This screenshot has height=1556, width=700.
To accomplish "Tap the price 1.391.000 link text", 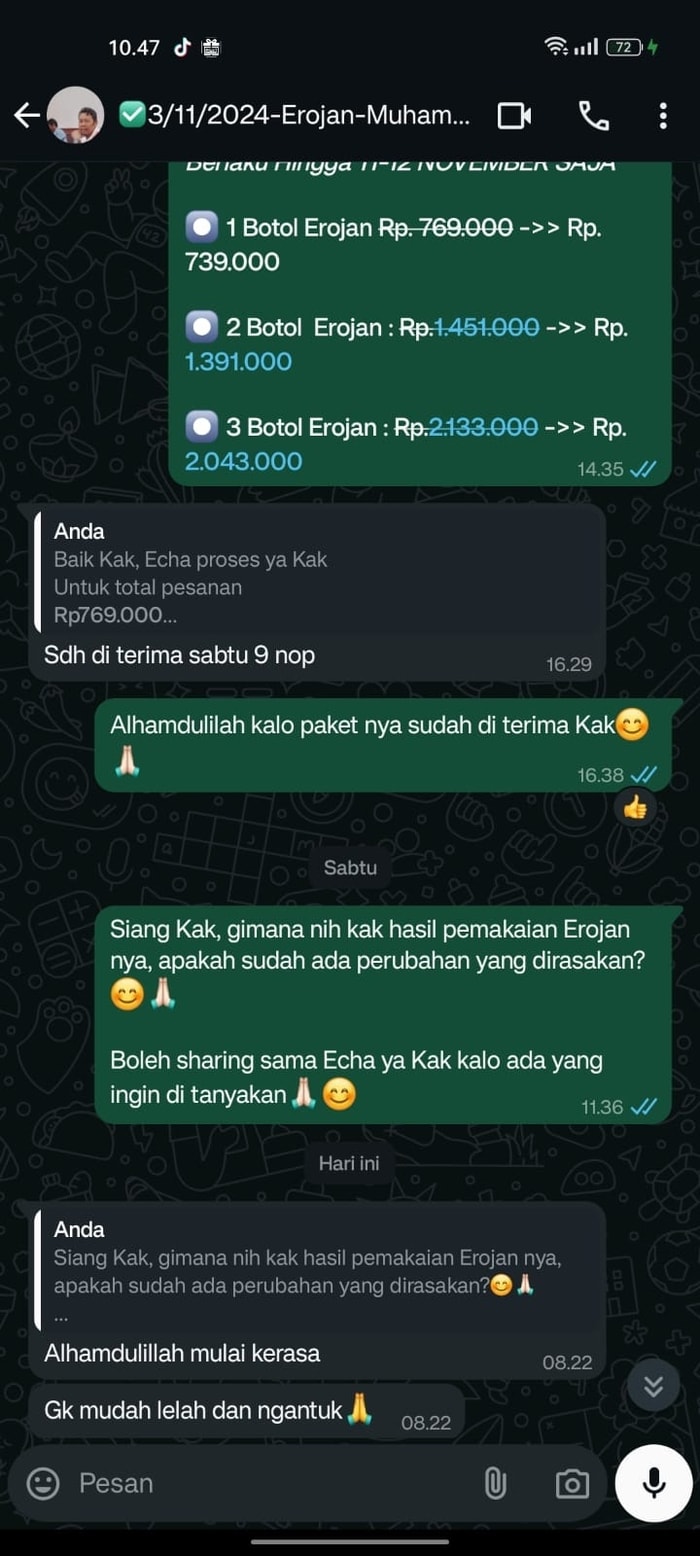I will [238, 362].
